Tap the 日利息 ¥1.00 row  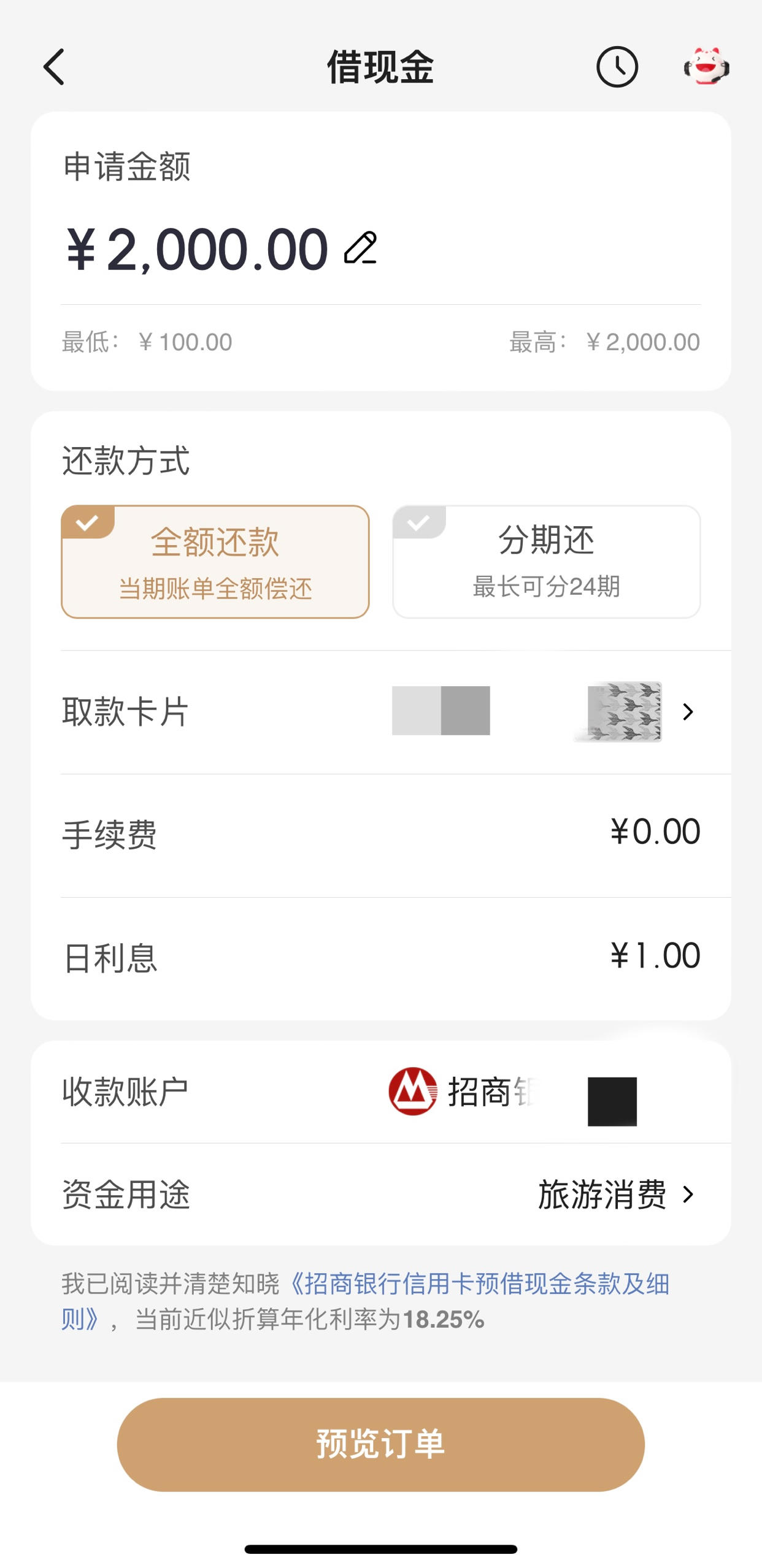pyautogui.click(x=381, y=958)
